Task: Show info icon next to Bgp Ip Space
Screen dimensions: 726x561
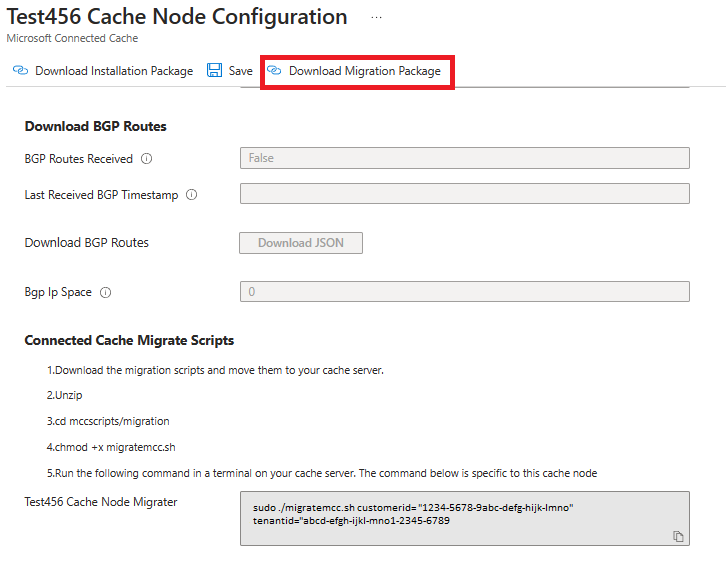Action: point(105,292)
